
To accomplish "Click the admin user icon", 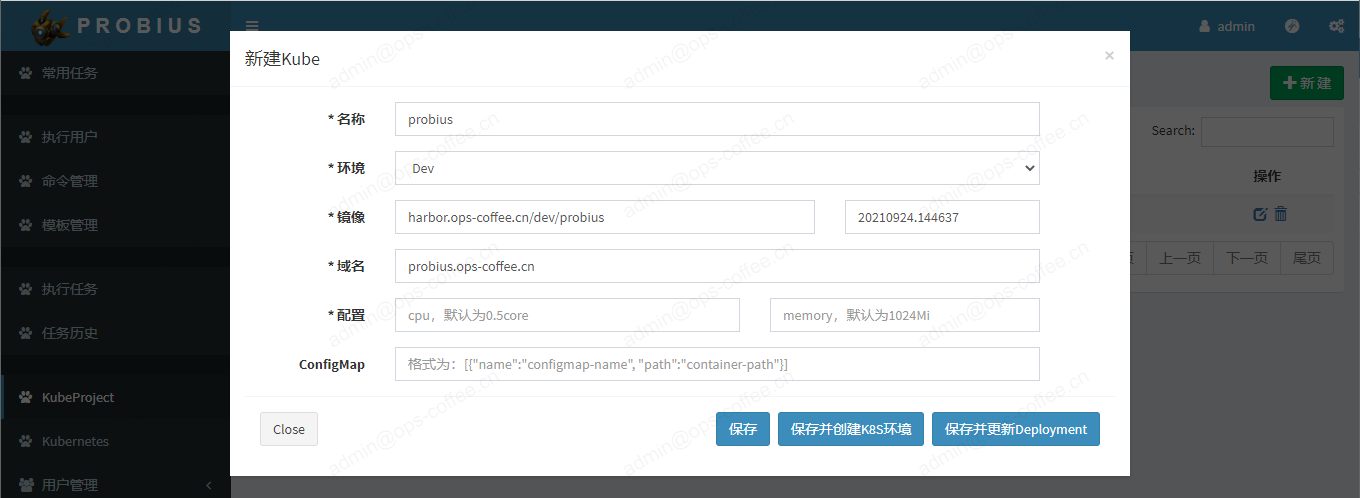I will (x=1204, y=26).
